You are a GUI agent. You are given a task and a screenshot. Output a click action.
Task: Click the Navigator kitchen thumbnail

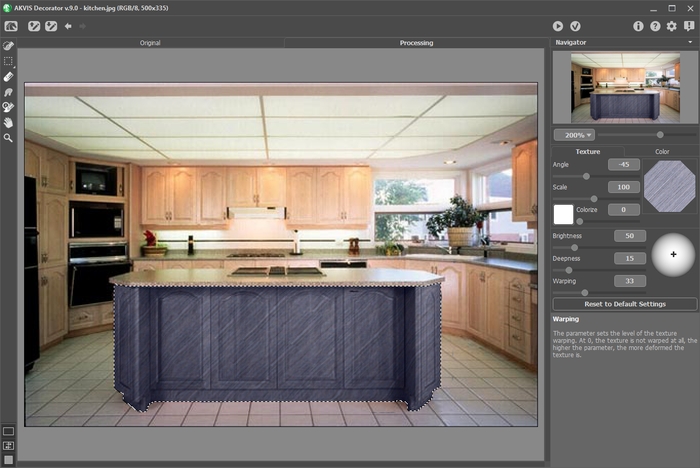(x=625, y=88)
